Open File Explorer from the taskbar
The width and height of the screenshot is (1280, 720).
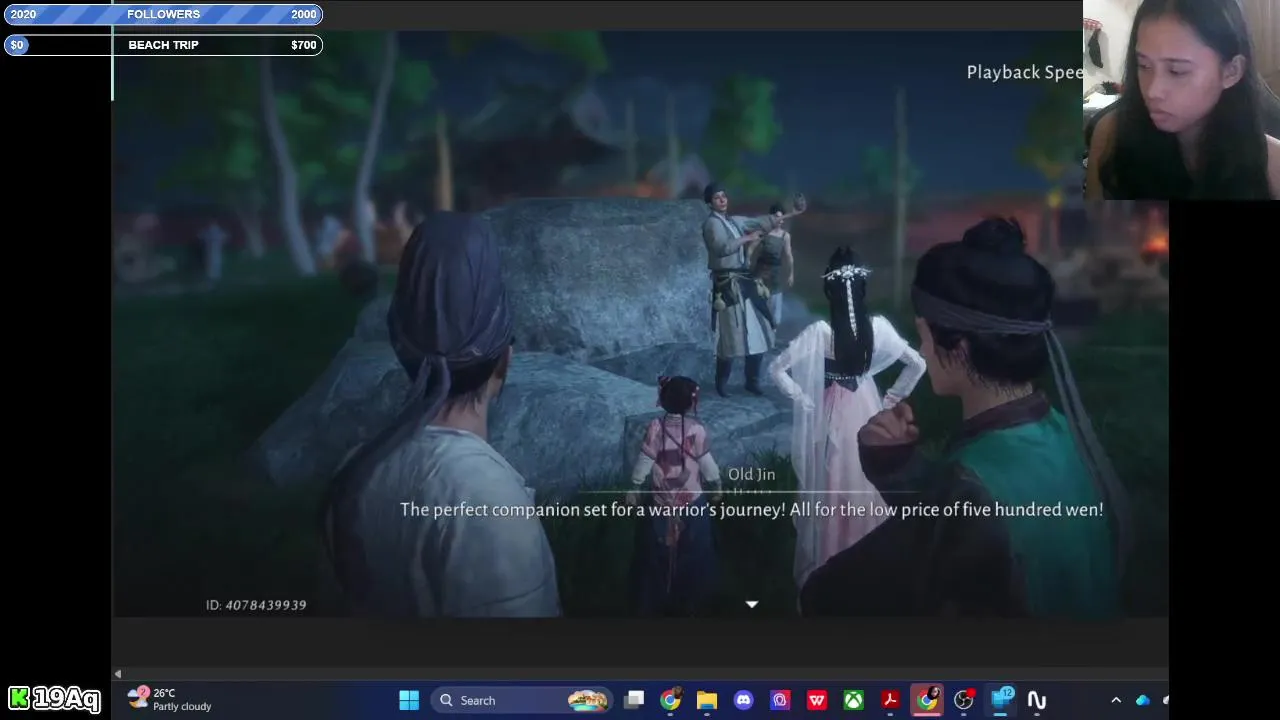click(x=707, y=700)
